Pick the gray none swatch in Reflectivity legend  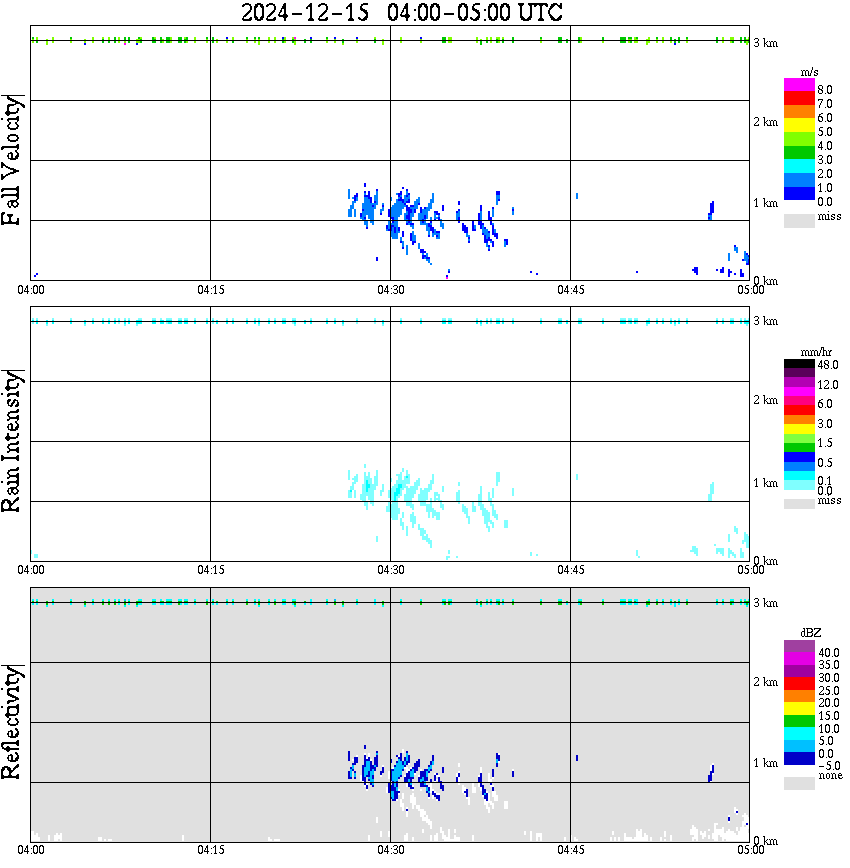click(799, 783)
